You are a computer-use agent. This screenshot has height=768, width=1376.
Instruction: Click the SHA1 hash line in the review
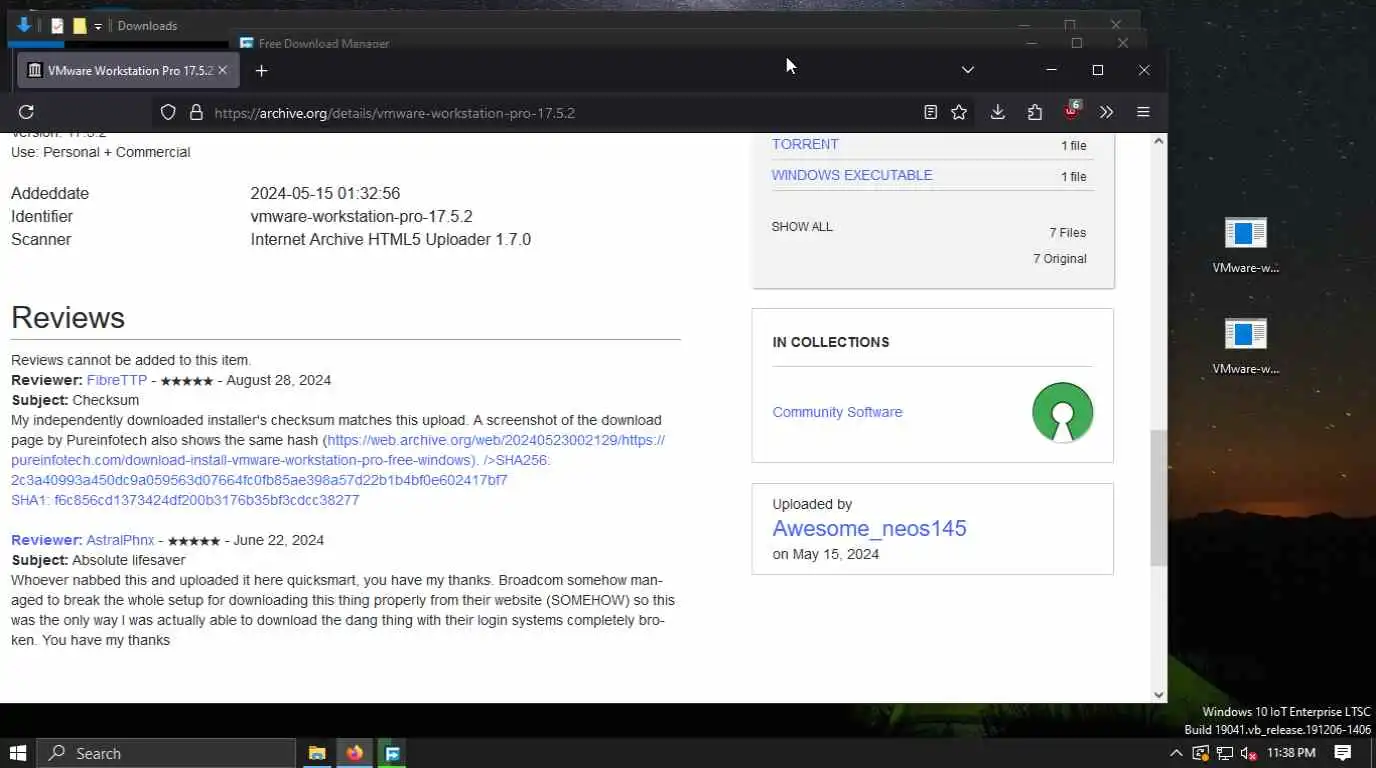tap(185, 500)
